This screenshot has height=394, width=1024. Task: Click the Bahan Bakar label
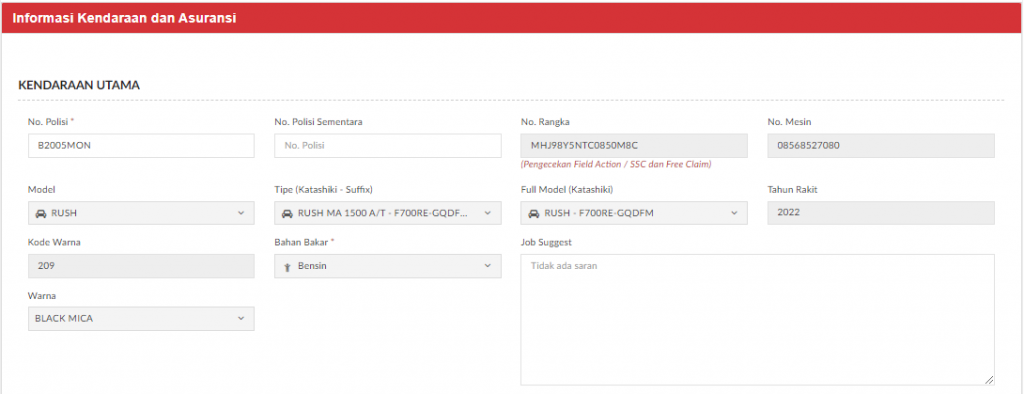tap(304, 242)
